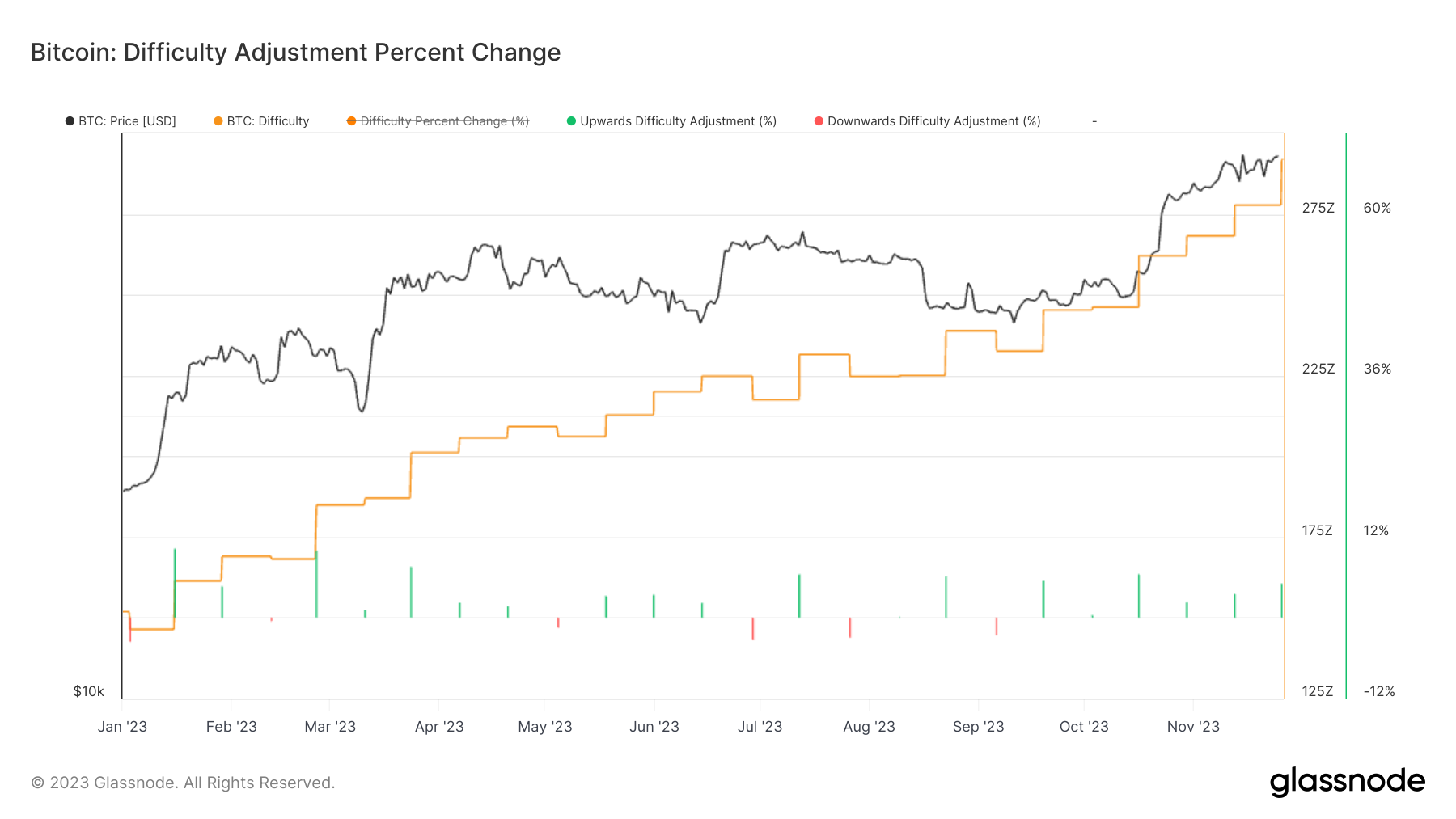Screen dimensions: 1456x819
Task: Hide the Downwards Difficulty Adjustment (%) series
Action: pos(933,121)
